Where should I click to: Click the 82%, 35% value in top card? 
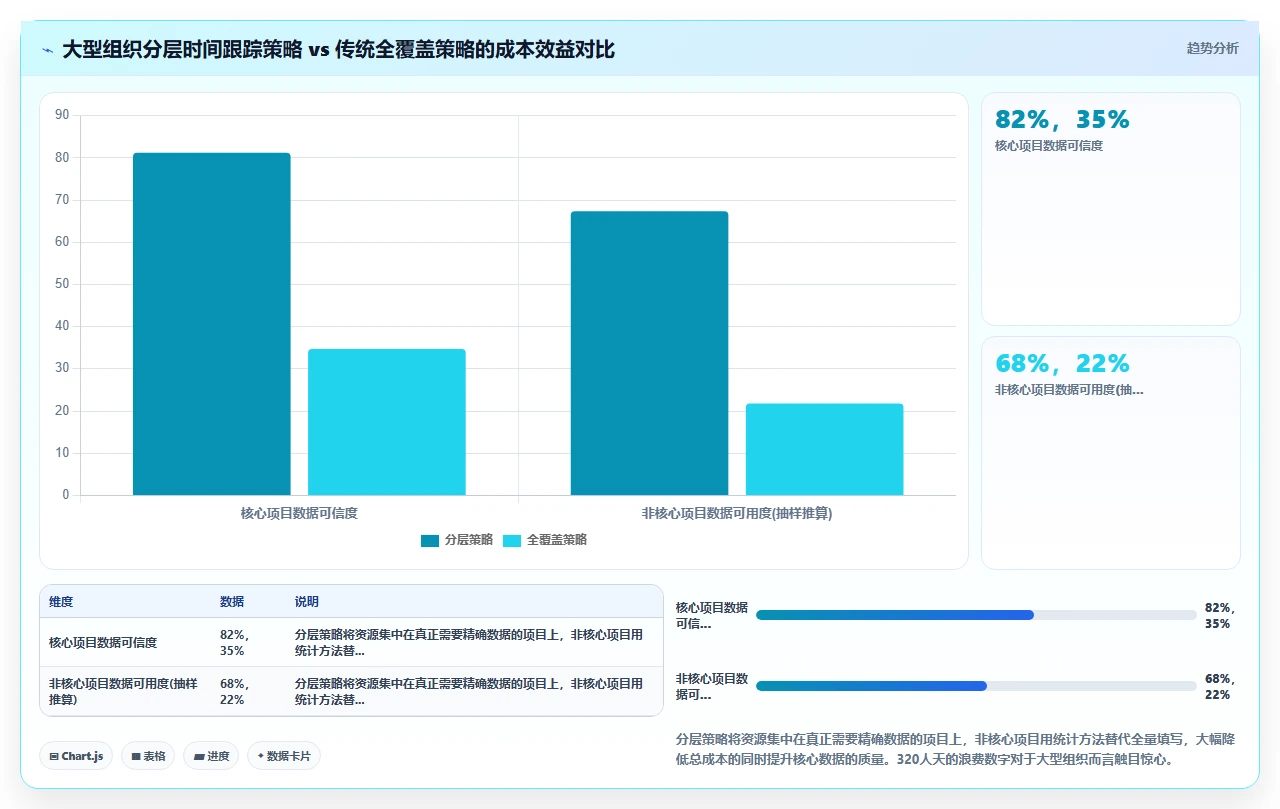(x=1062, y=120)
